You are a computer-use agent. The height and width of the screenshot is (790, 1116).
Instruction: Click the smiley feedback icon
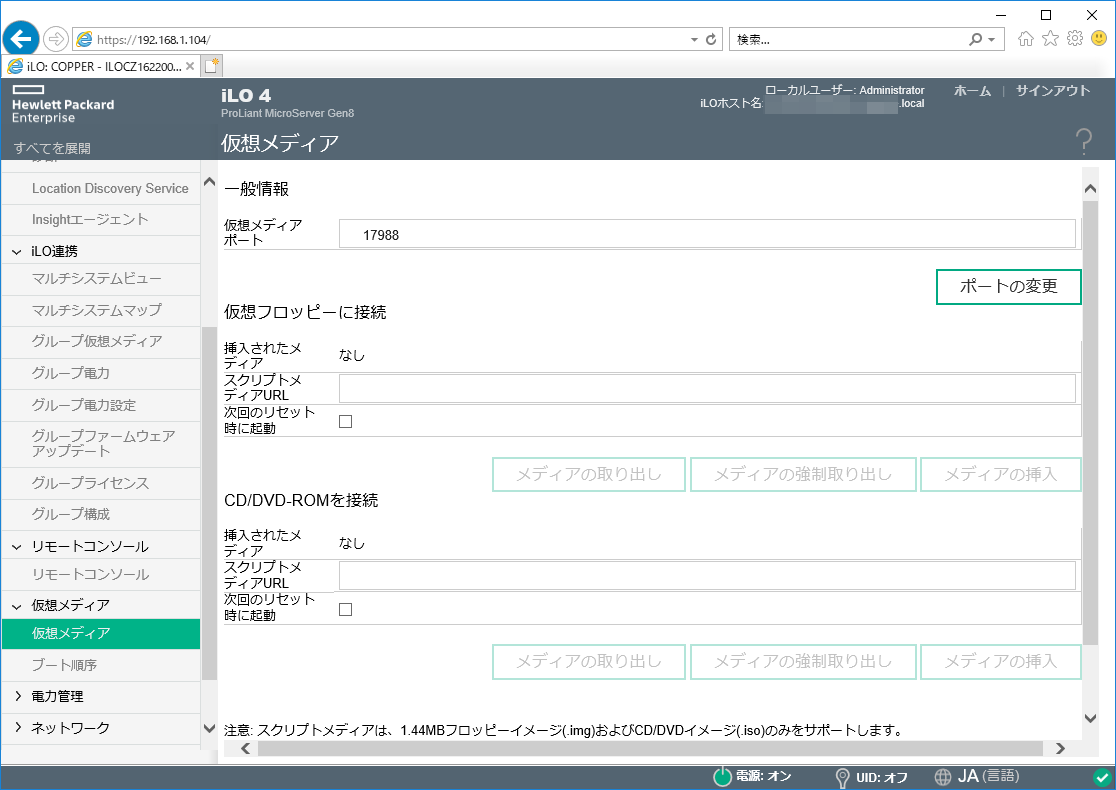(x=1100, y=38)
